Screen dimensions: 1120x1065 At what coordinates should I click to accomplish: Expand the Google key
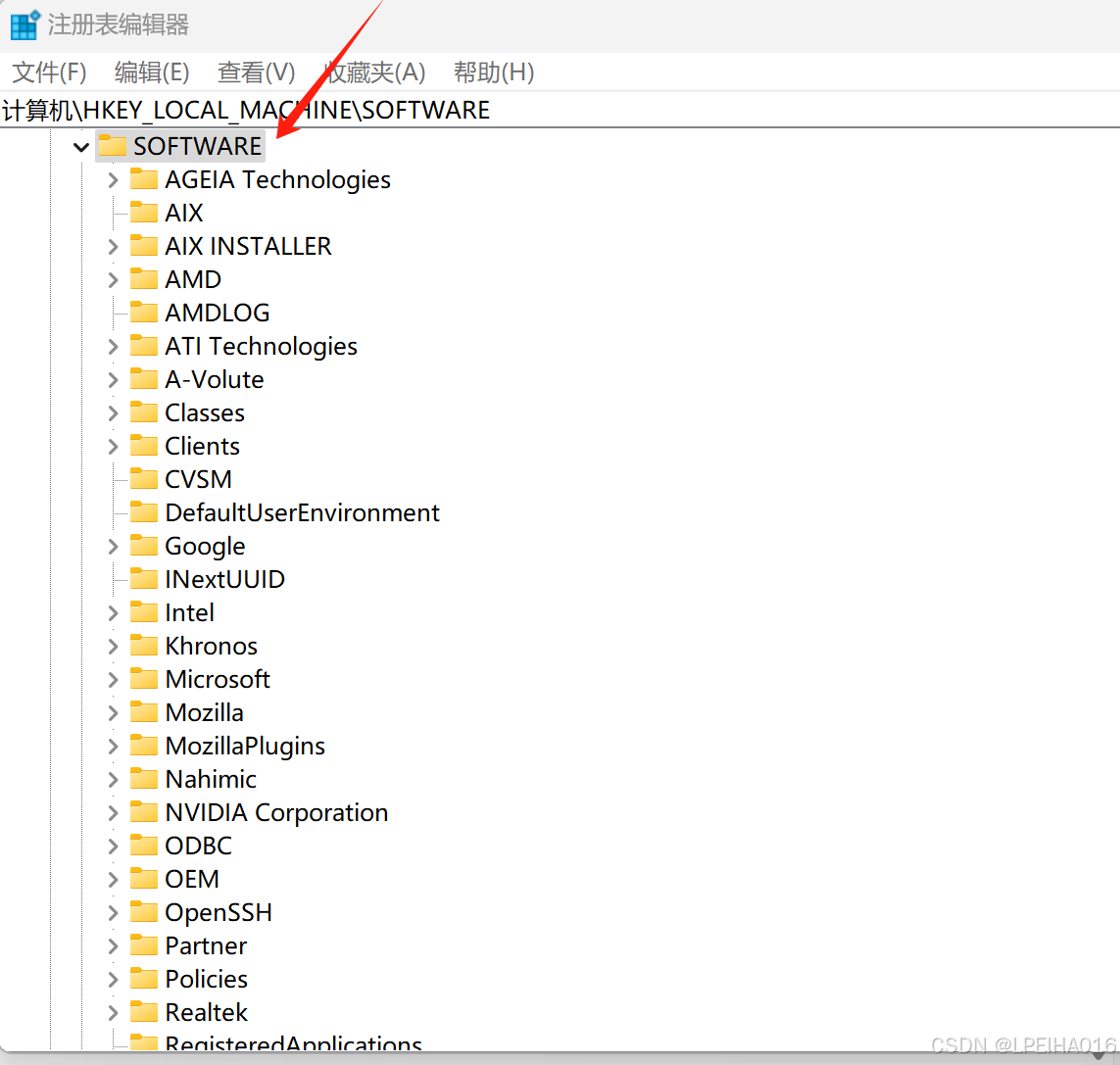click(x=113, y=547)
